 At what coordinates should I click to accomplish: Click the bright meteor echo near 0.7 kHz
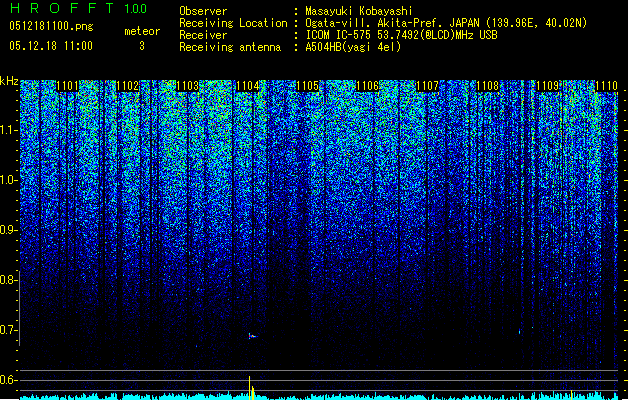pyautogui.click(x=252, y=336)
